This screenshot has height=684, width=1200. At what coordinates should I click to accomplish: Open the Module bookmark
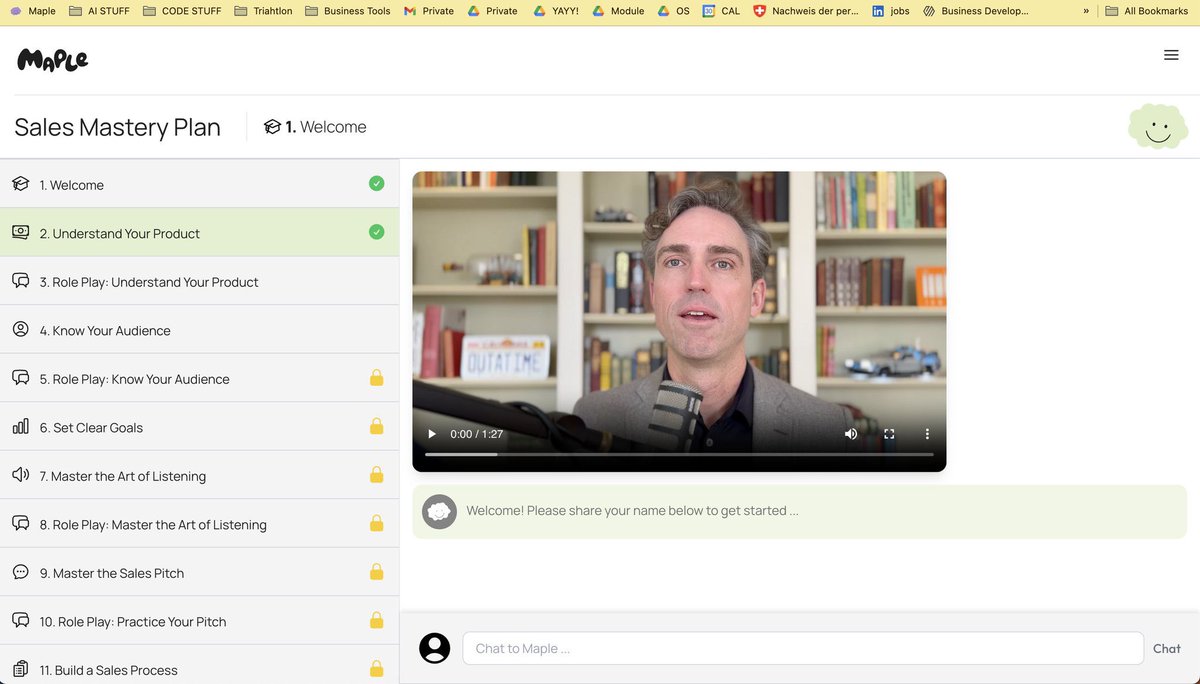[618, 11]
